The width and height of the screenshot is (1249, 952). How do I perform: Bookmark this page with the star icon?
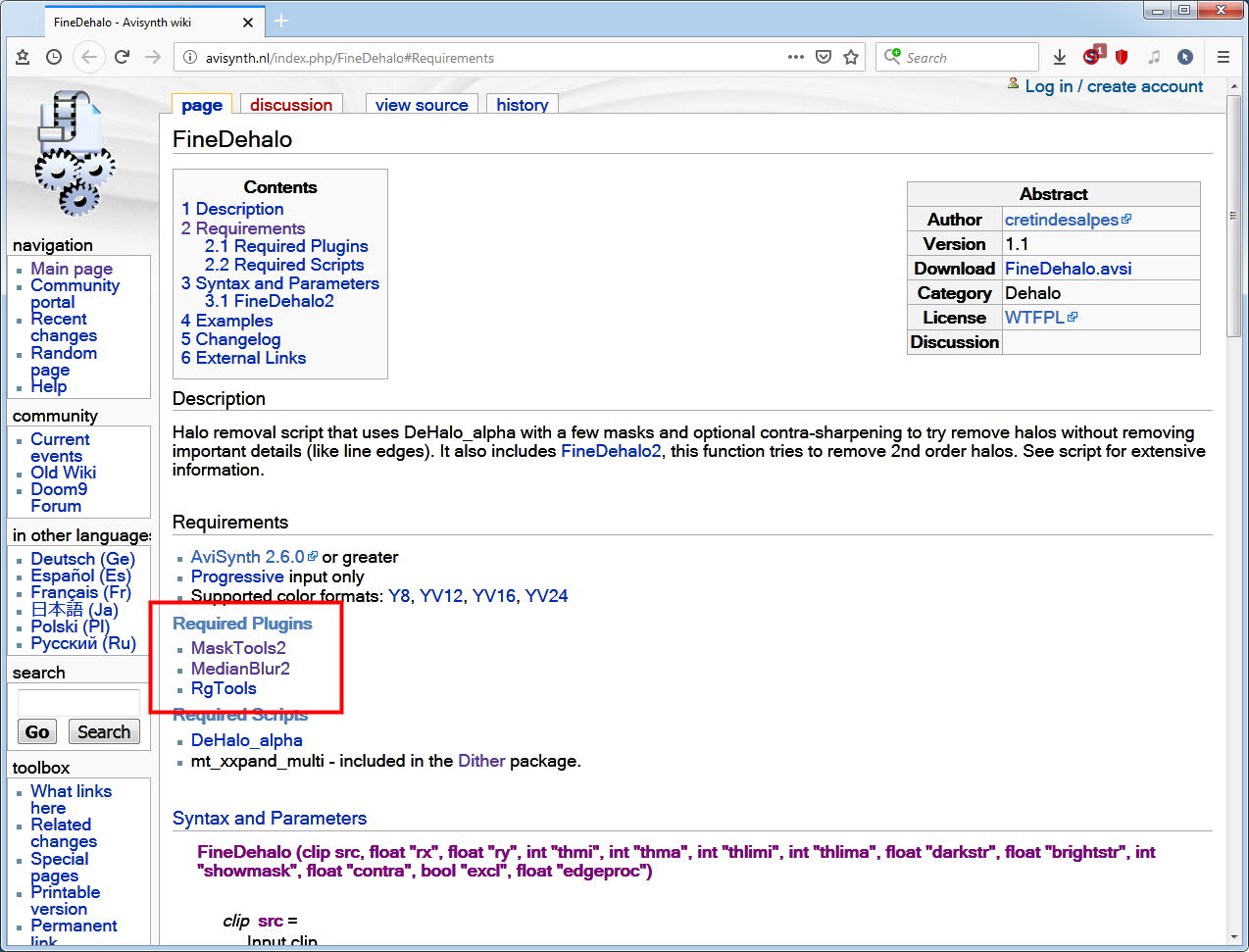[851, 57]
